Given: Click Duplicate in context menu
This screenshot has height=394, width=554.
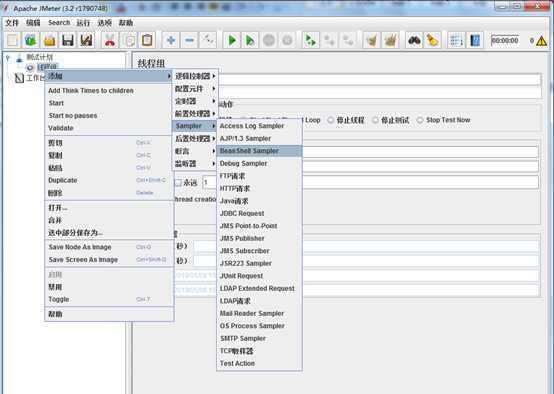Looking at the screenshot, I should coord(109,180).
